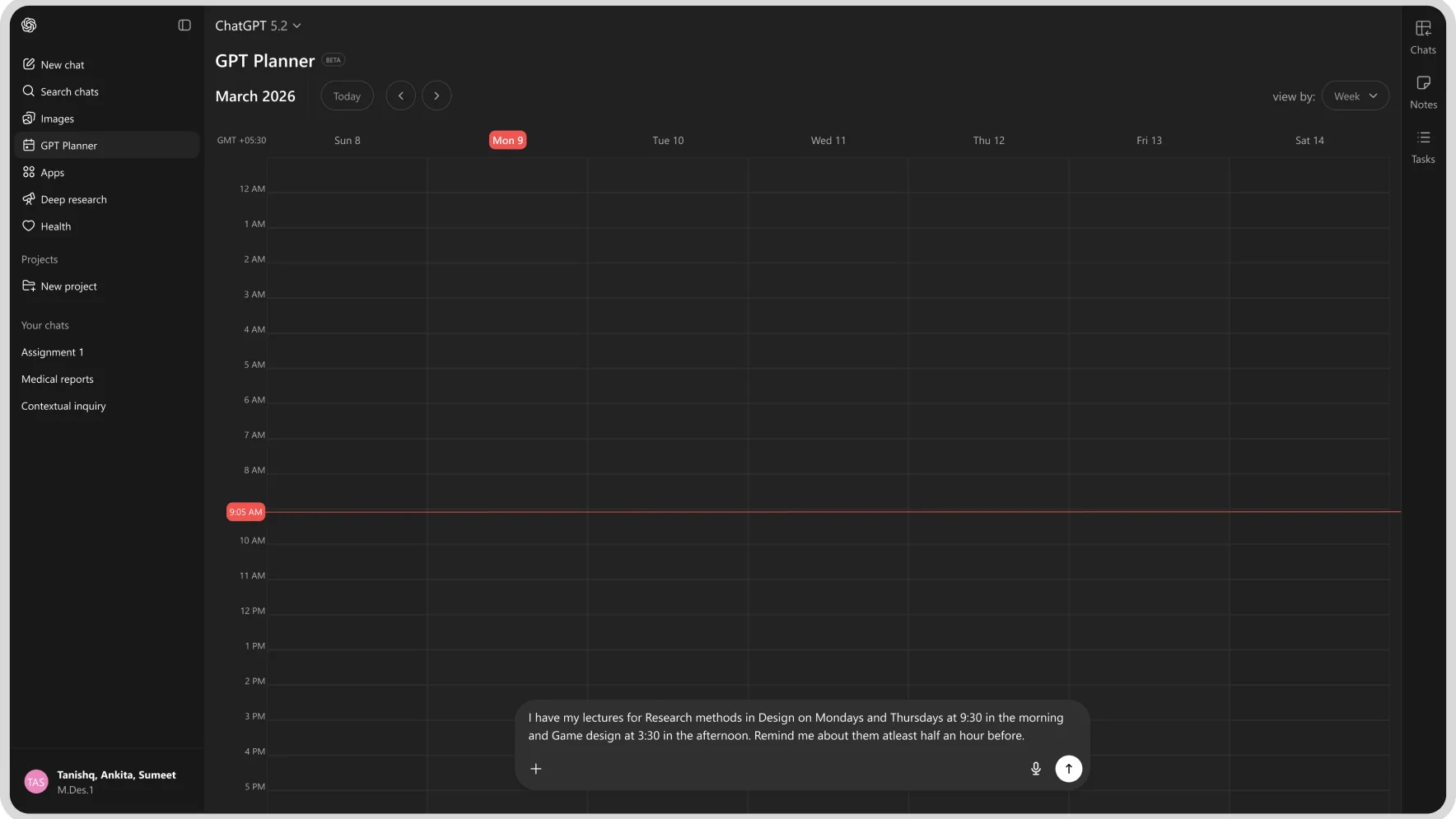The height and width of the screenshot is (819, 1456).
Task: Open the Week view-by dropdown
Action: coord(1355,96)
